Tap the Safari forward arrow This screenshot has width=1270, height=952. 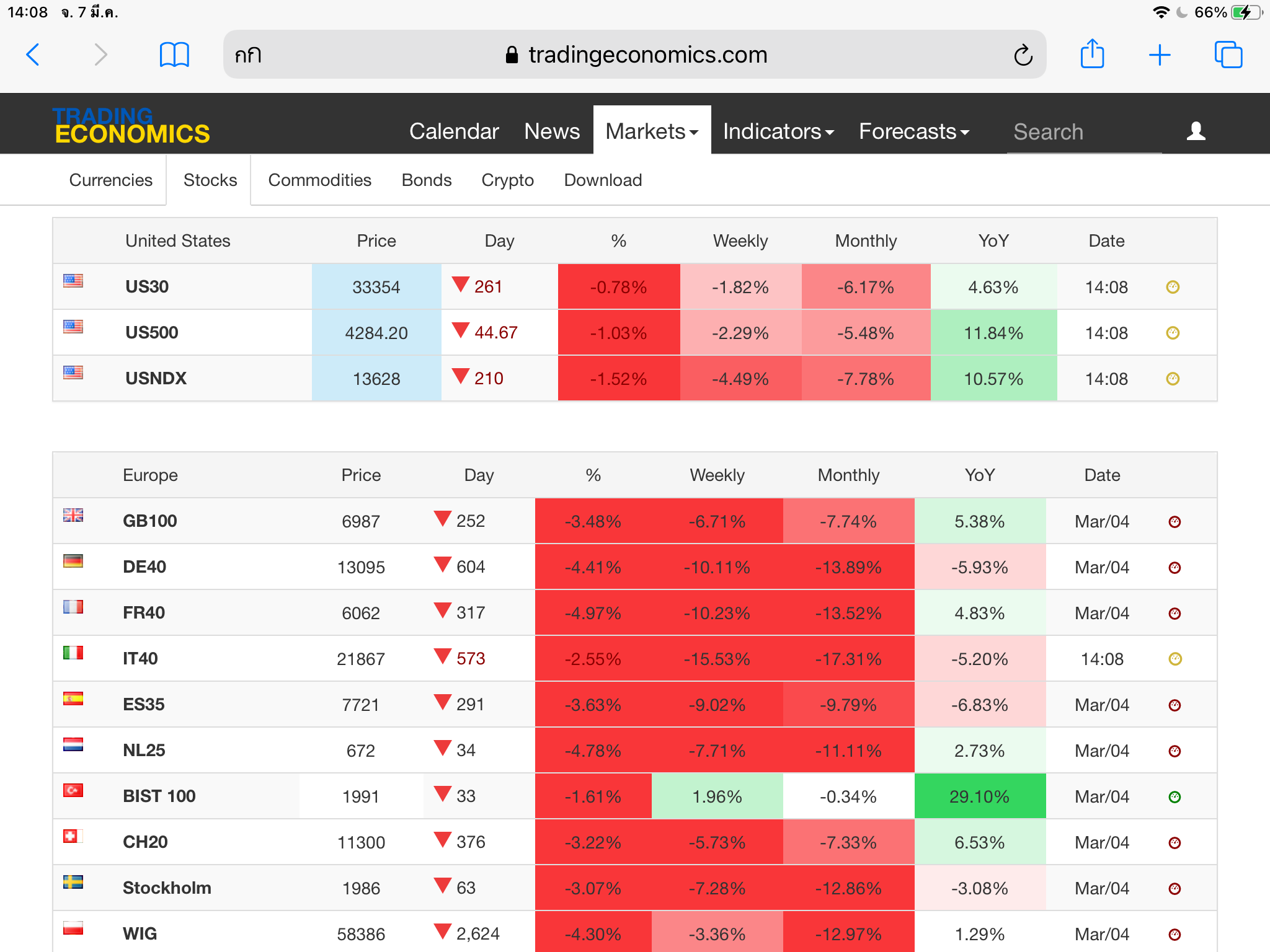click(100, 55)
